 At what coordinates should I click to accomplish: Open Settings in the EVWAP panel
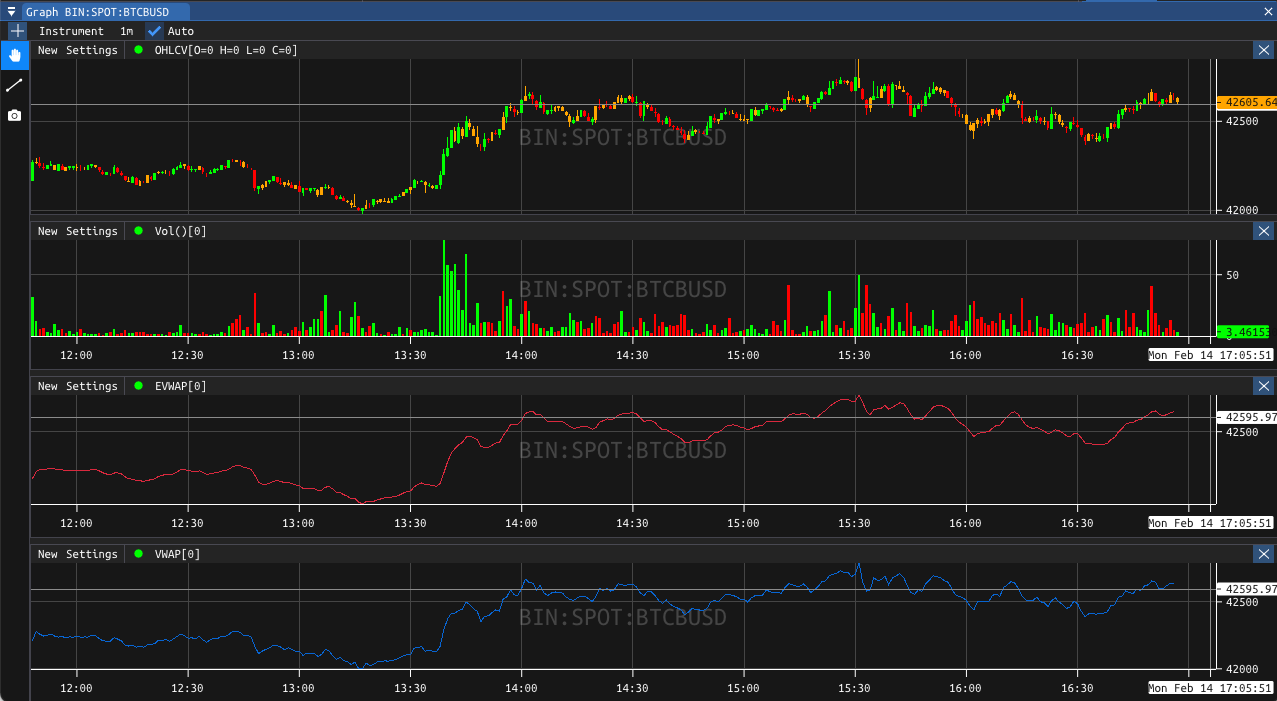92,386
